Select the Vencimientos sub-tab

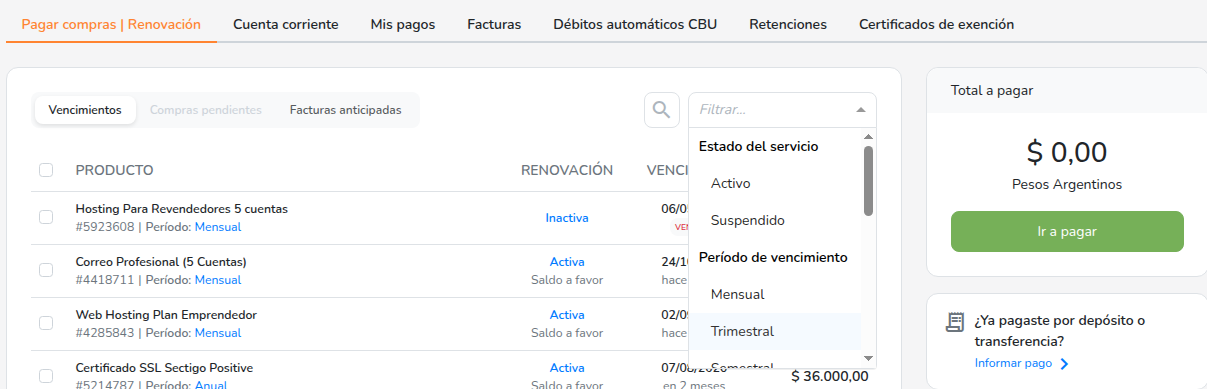(85, 110)
